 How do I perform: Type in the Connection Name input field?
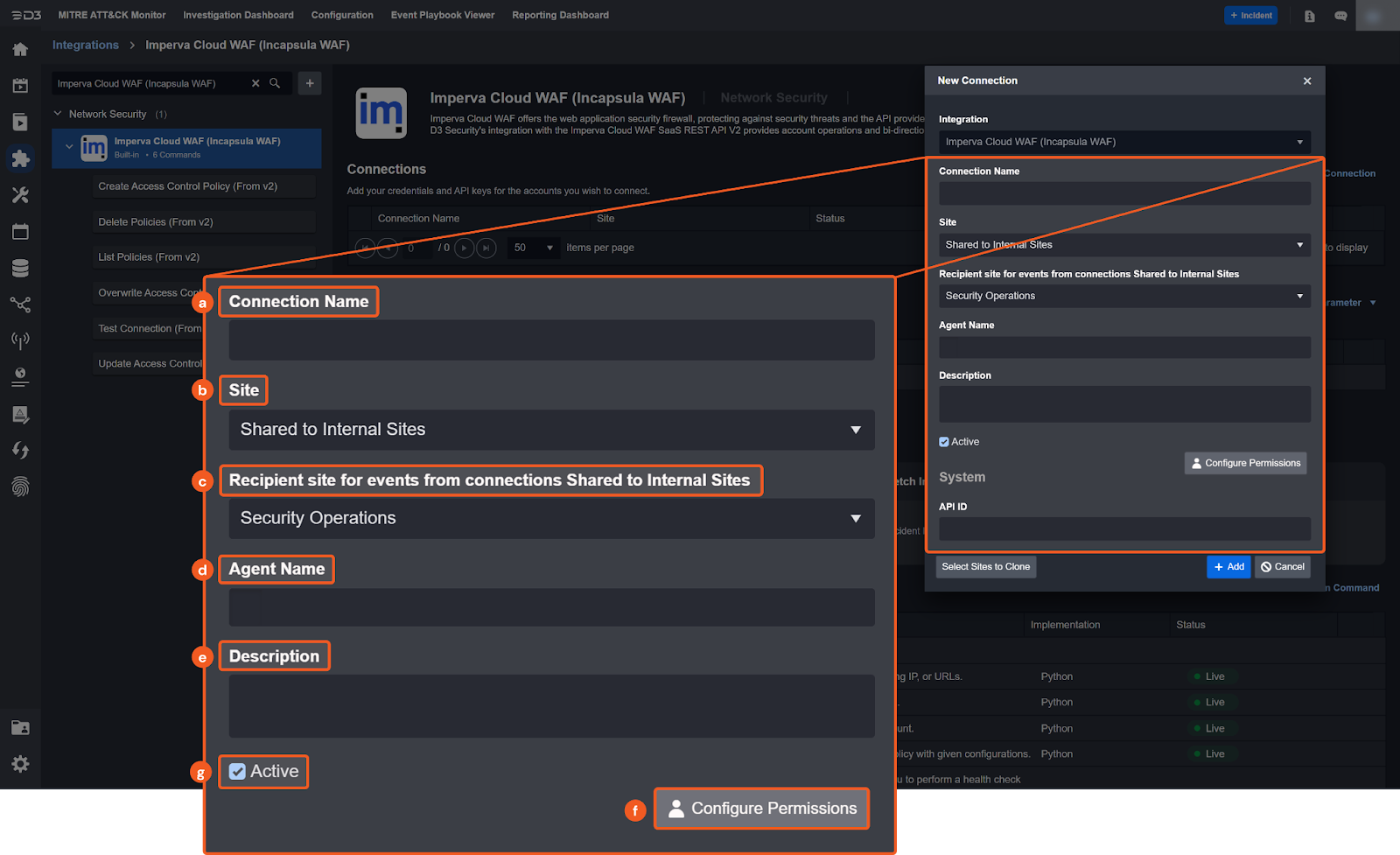(1123, 193)
